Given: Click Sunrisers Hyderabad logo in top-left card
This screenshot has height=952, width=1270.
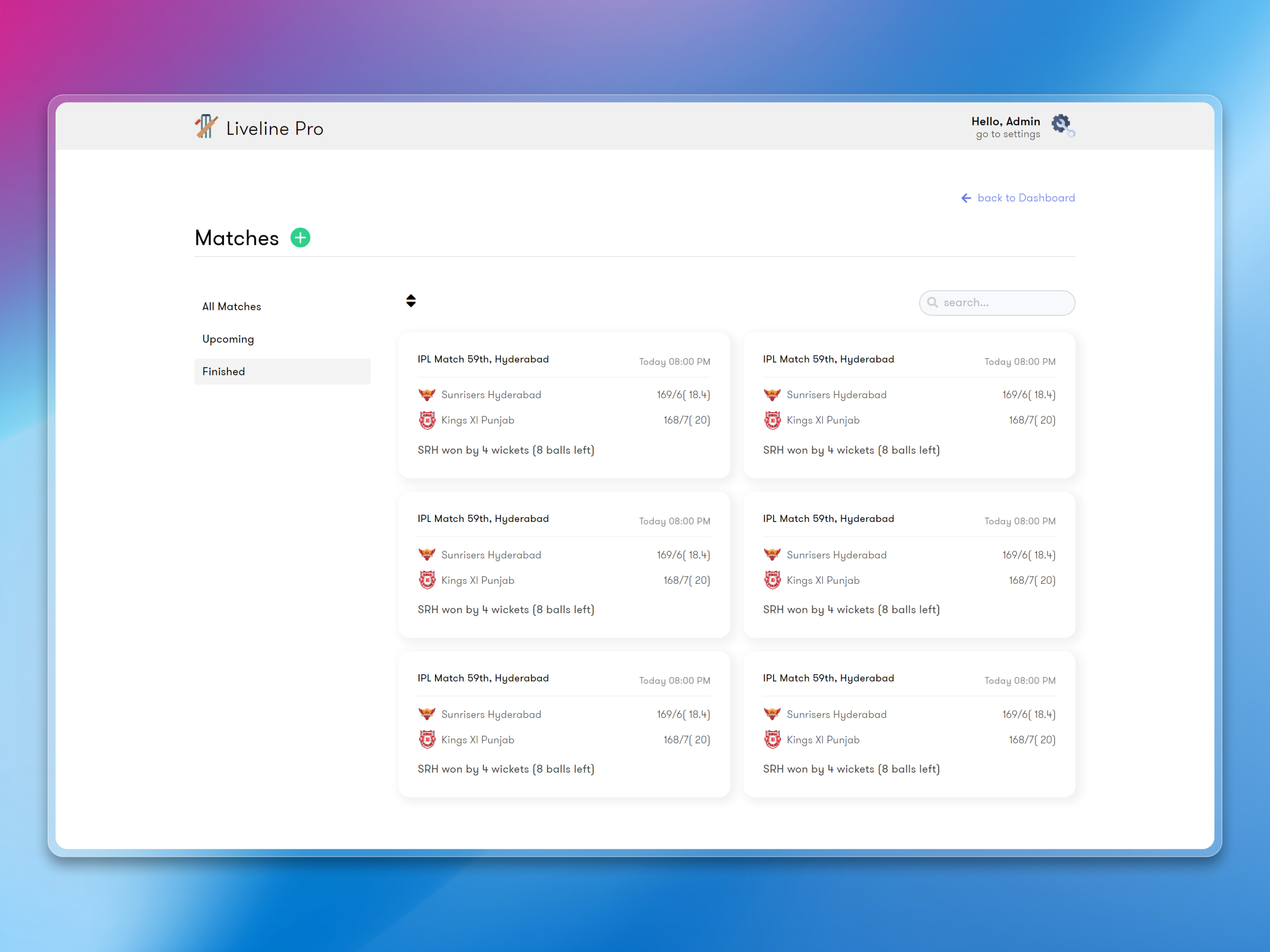Looking at the screenshot, I should [427, 395].
